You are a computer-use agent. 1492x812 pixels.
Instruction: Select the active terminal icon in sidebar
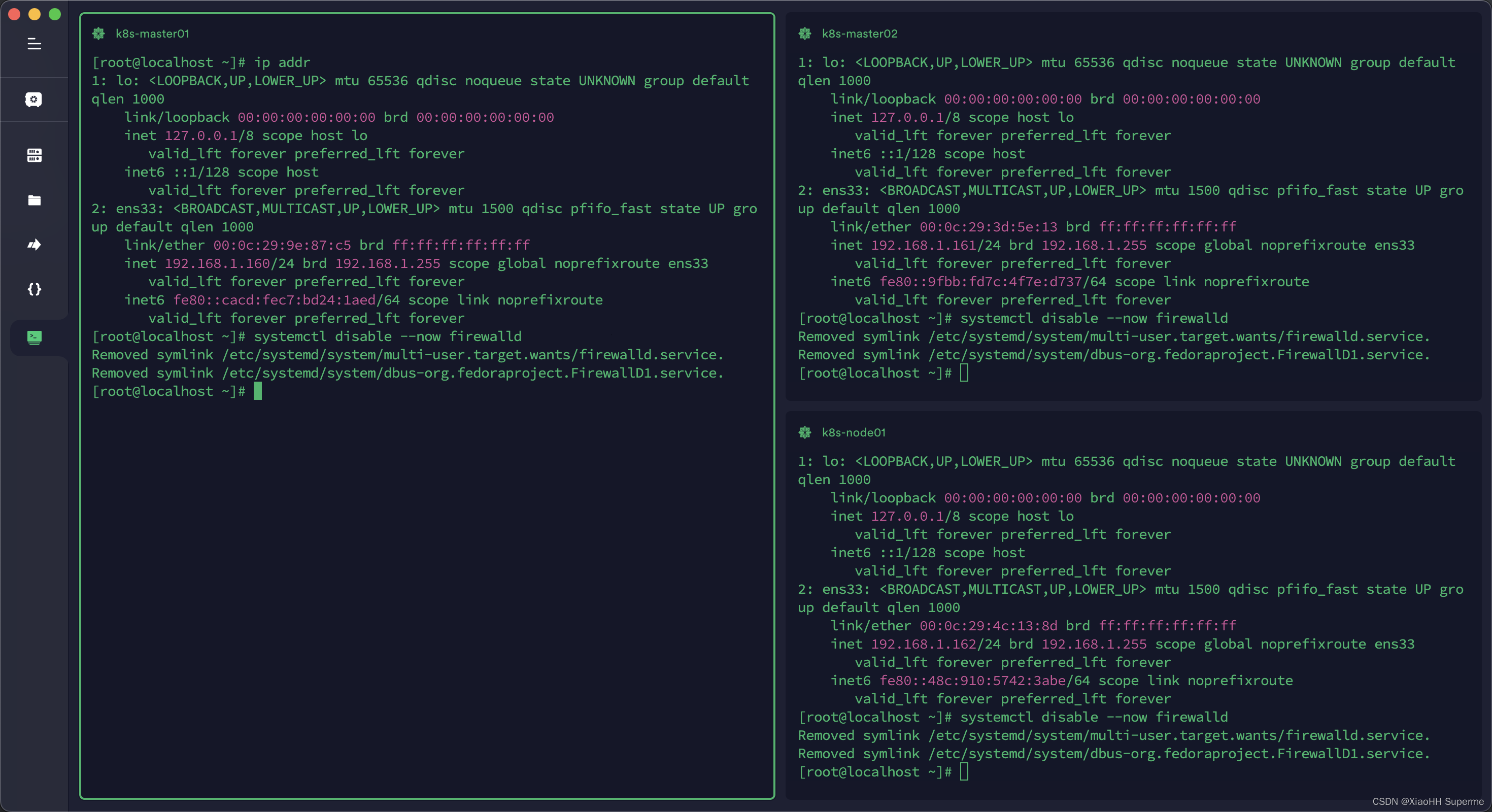coord(34,337)
